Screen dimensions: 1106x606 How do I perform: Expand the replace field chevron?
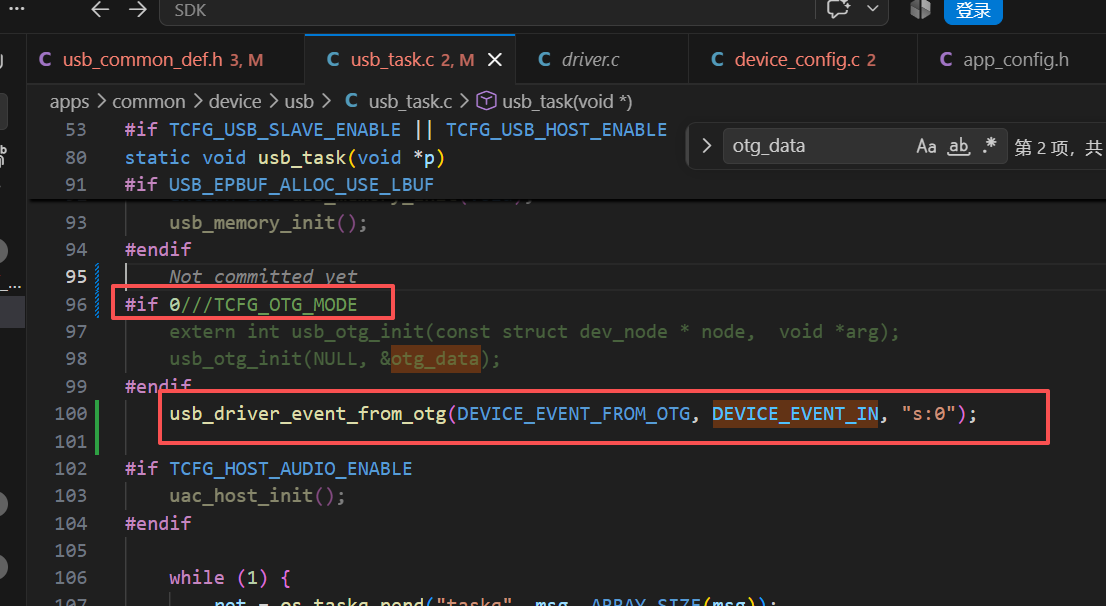pos(706,146)
